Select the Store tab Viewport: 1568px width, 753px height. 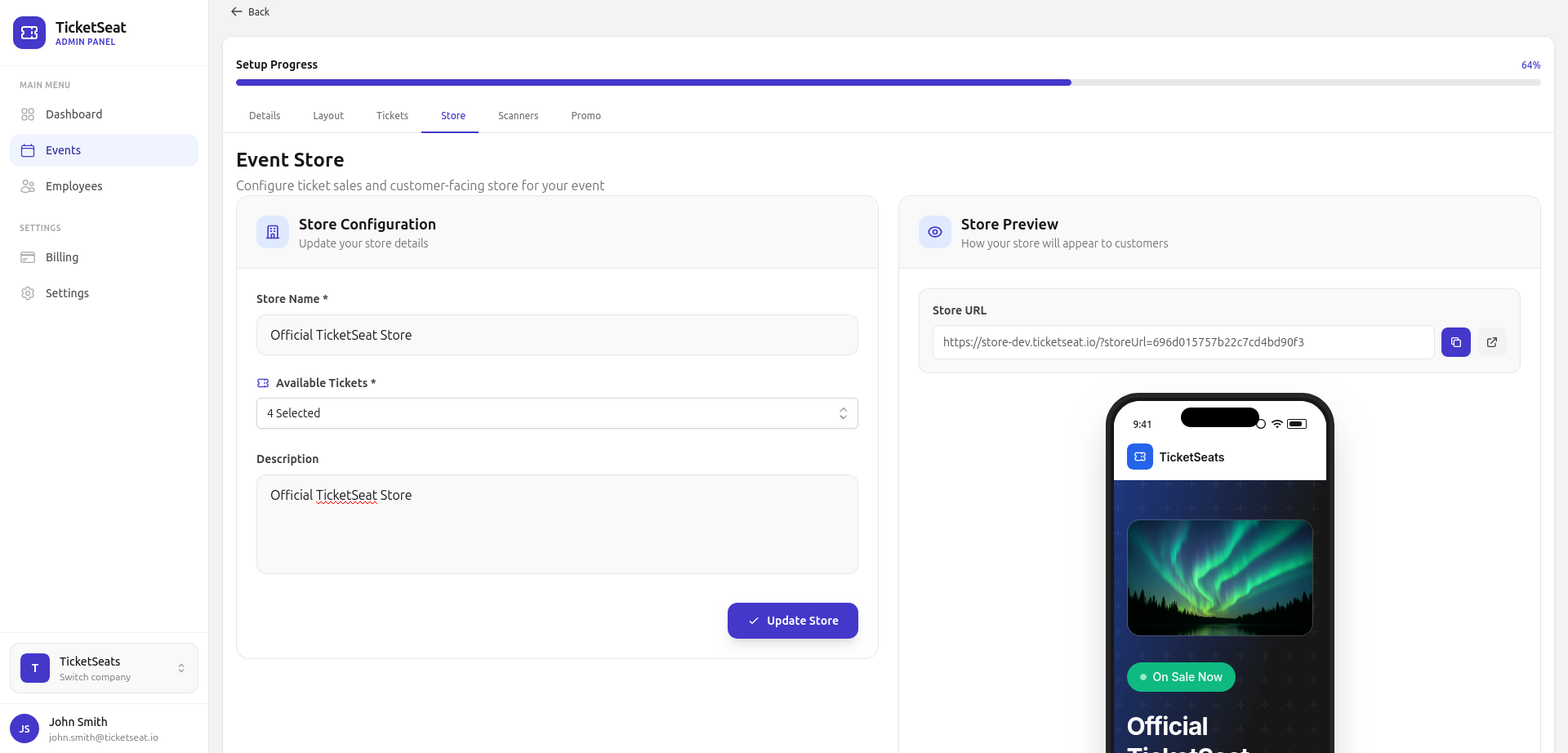point(453,116)
